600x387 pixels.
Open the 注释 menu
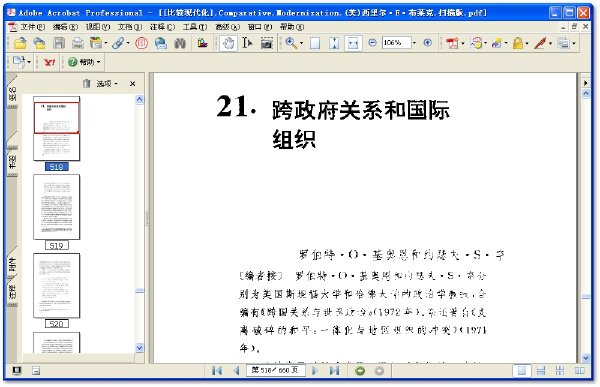[x=162, y=27]
